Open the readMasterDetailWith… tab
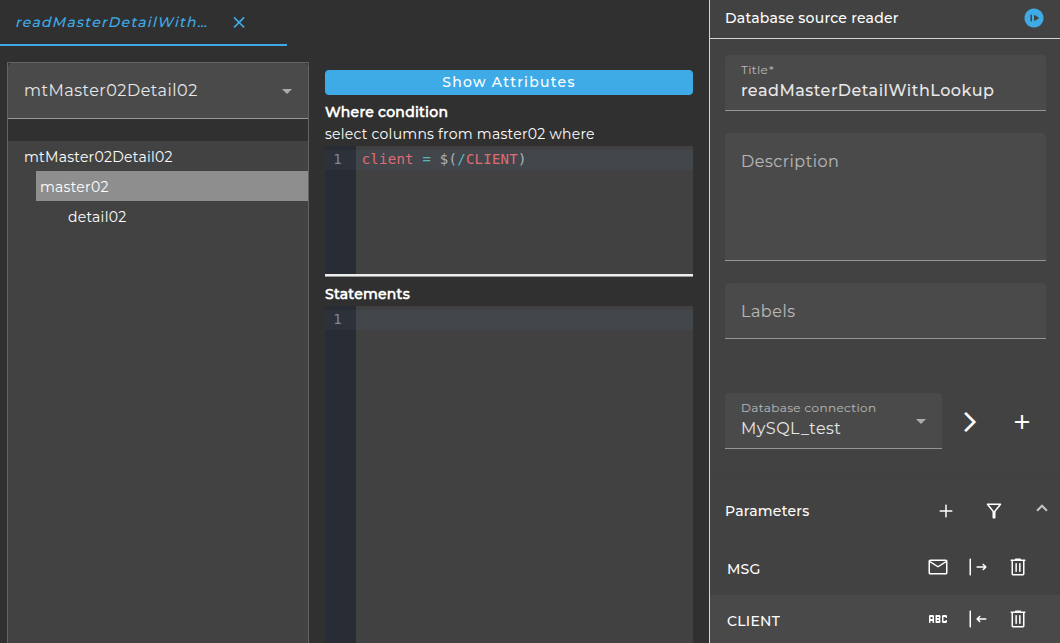Viewport: 1060px width, 643px height. pos(111,22)
